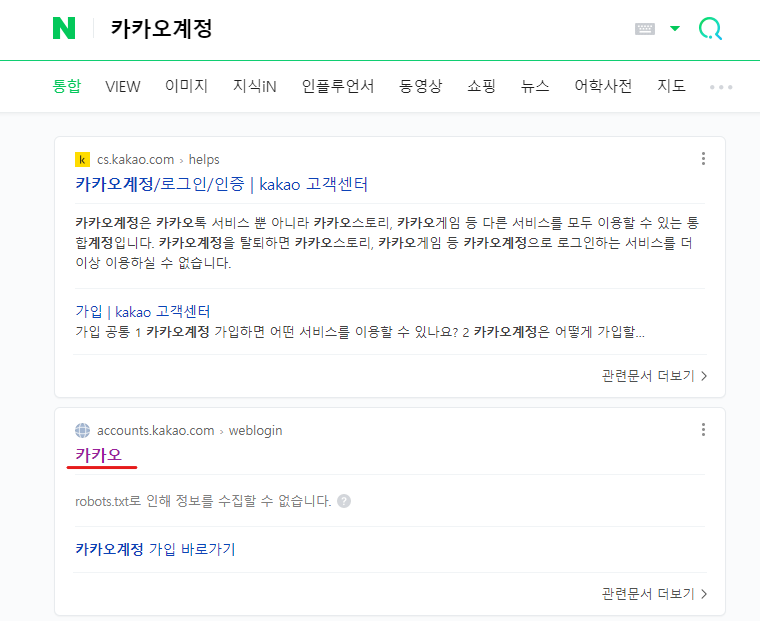The width and height of the screenshot is (760, 621).
Task: Switch to the 동영상 tab
Action: point(420,86)
